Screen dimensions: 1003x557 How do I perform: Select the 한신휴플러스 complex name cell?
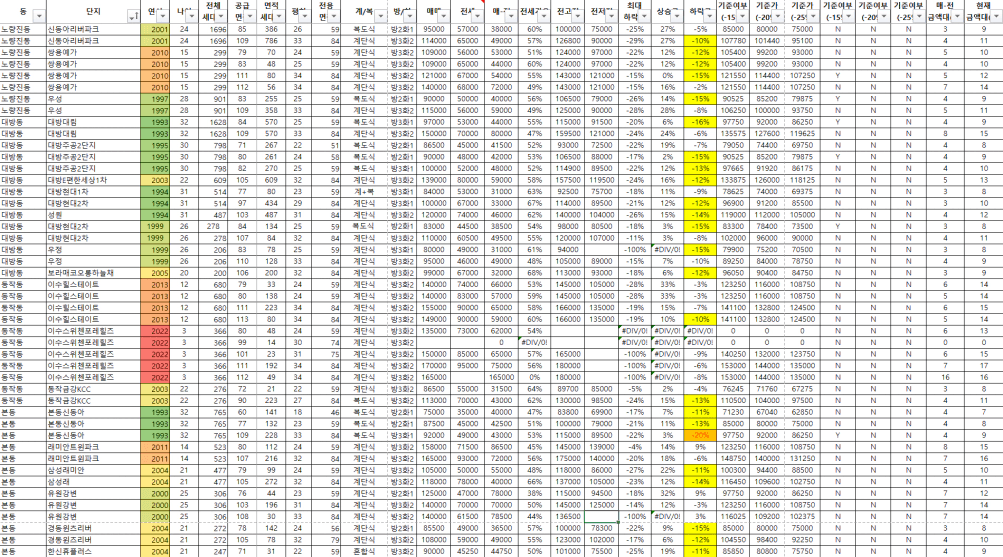pyautogui.click(x=94, y=551)
